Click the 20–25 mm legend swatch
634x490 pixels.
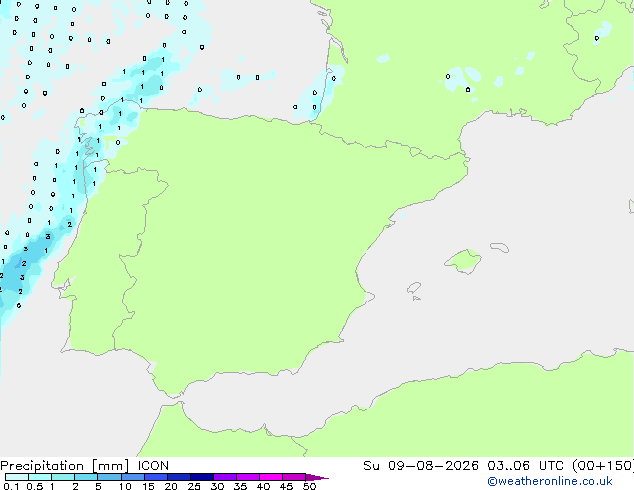click(178, 477)
